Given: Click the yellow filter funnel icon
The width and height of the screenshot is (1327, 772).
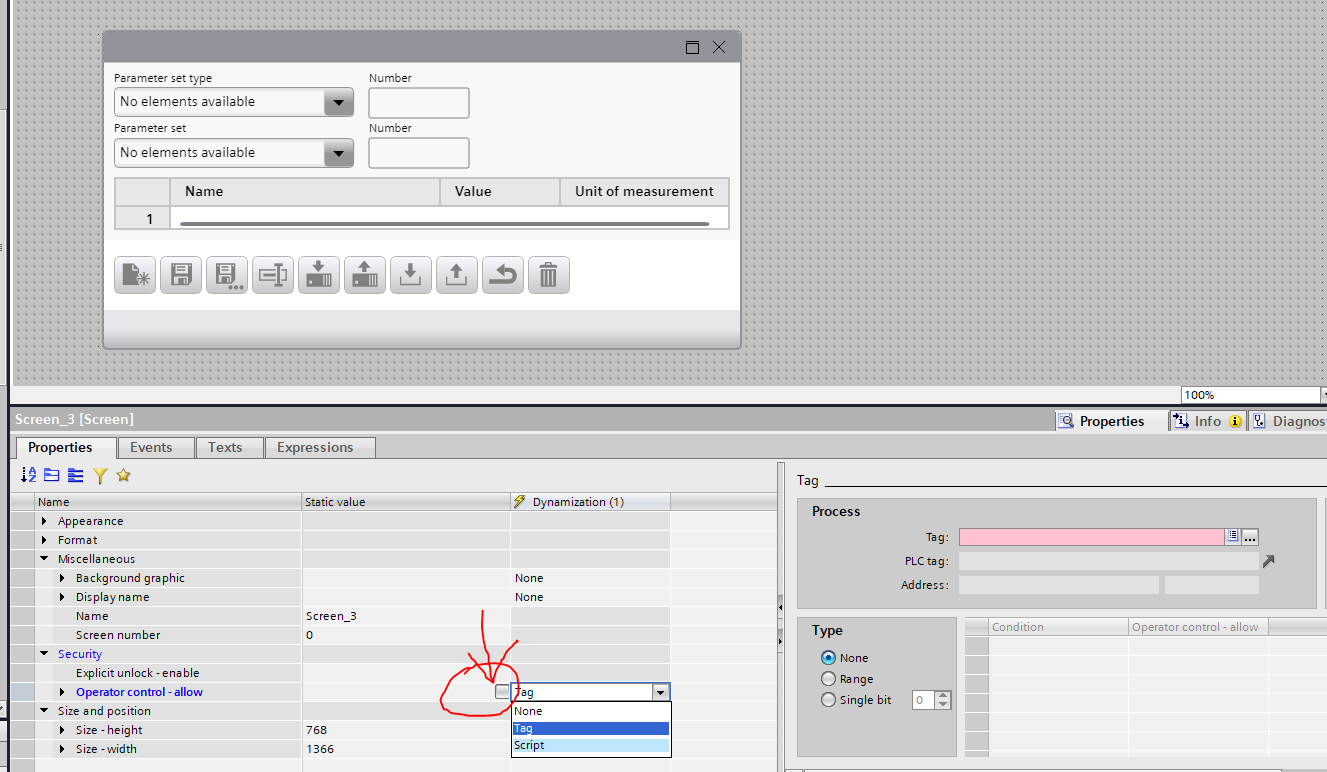Looking at the screenshot, I should (x=100, y=475).
